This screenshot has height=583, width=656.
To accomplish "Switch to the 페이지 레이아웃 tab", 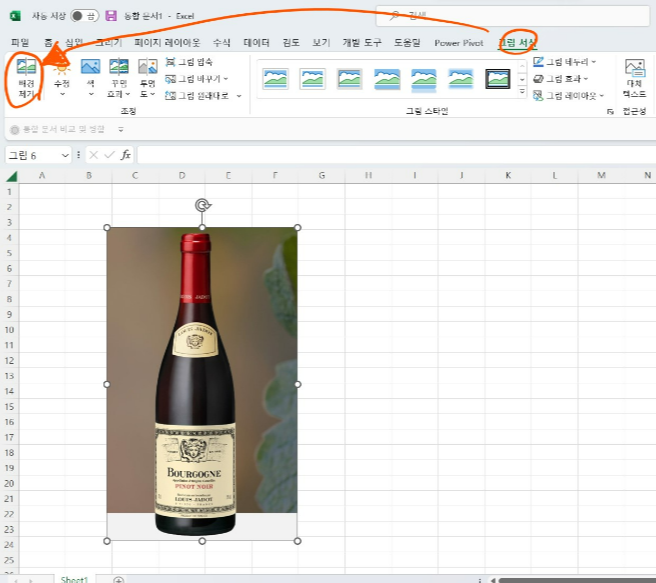I will pyautogui.click(x=167, y=42).
